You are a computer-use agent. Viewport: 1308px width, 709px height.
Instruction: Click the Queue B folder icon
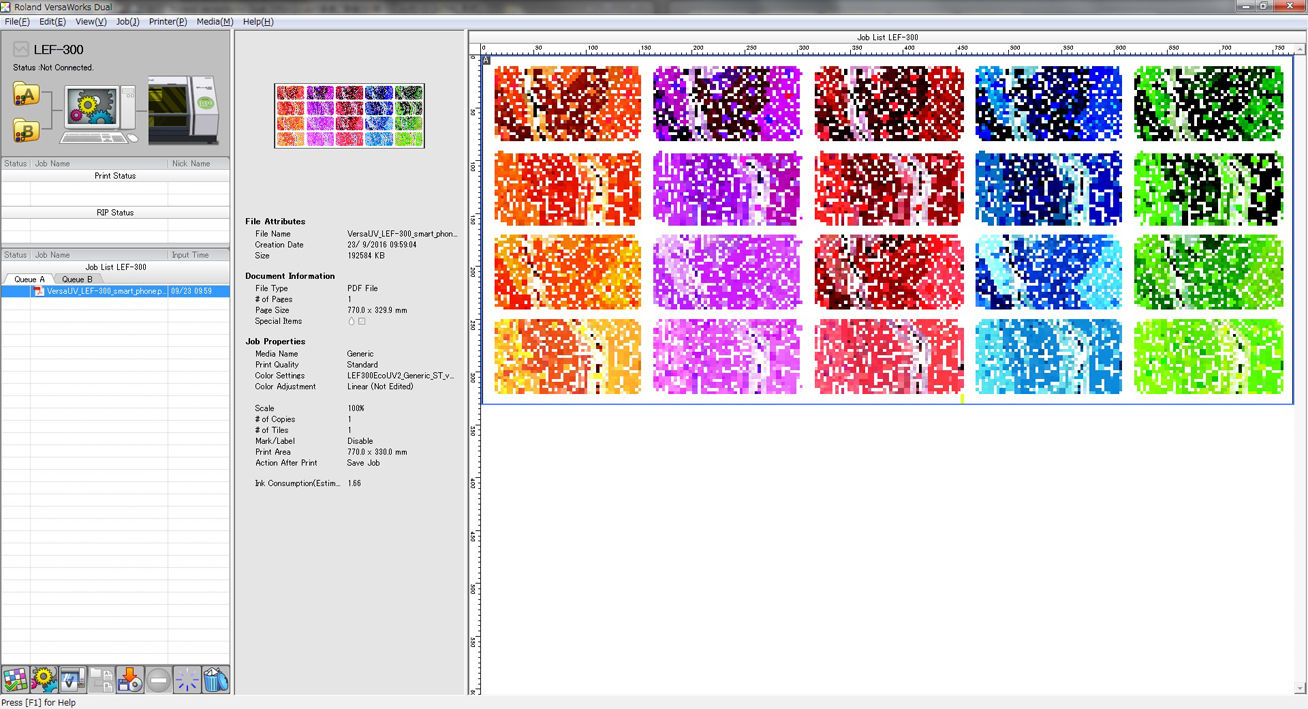25,130
